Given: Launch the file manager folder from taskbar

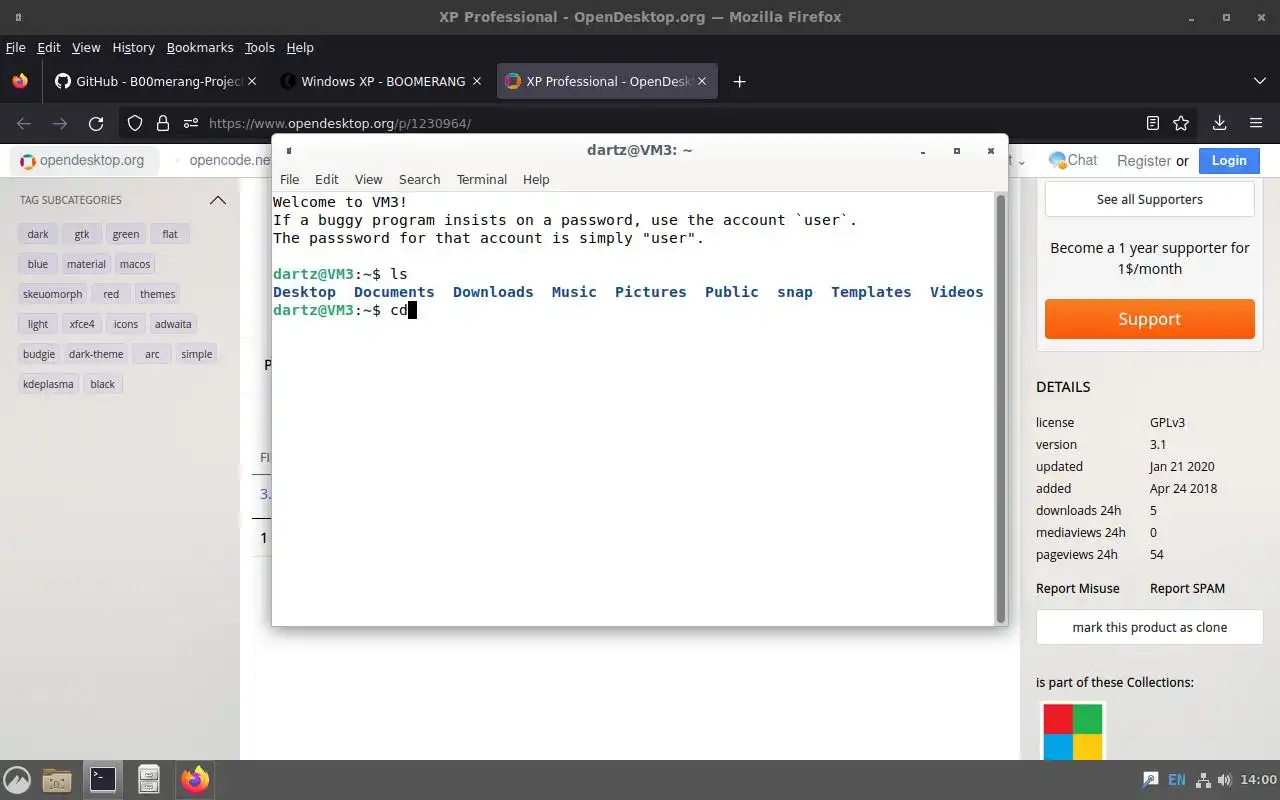Looking at the screenshot, I should 57,779.
